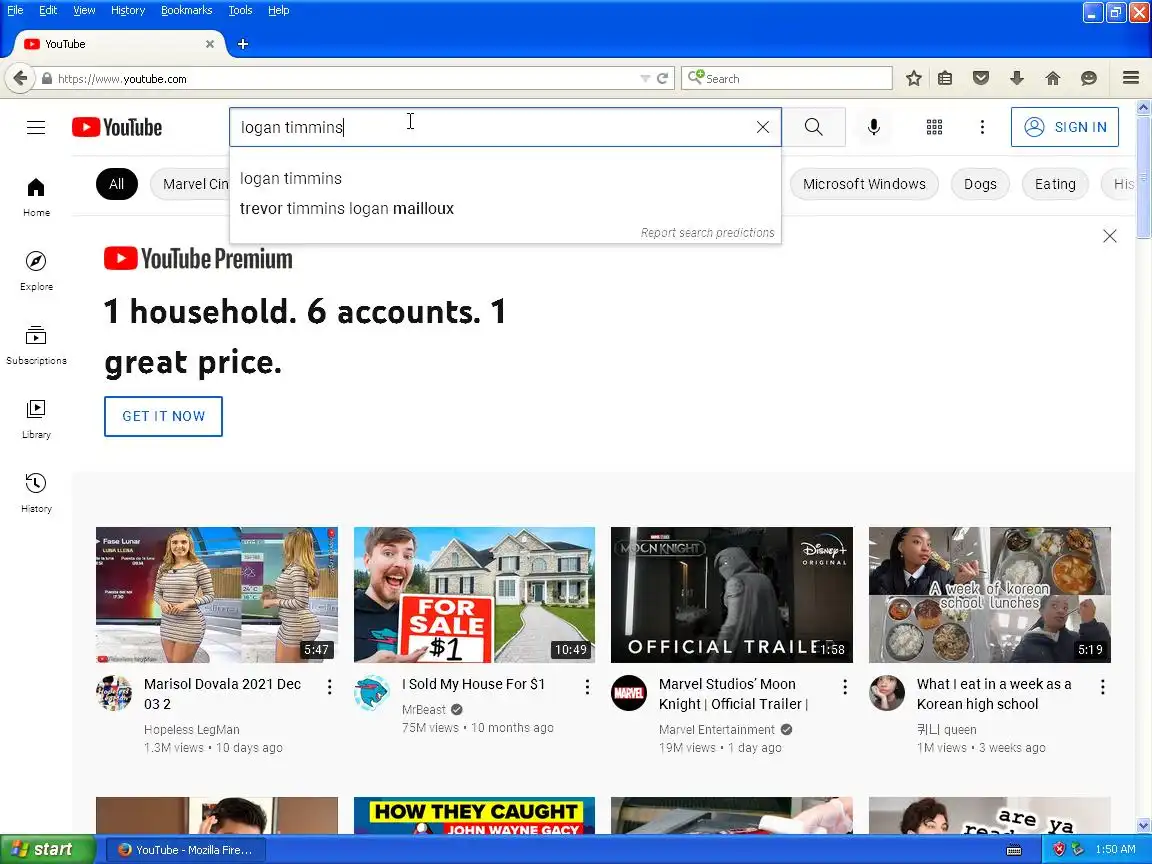The height and width of the screenshot is (864, 1152).
Task: Close the YouTube browser tab
Action: click(209, 44)
